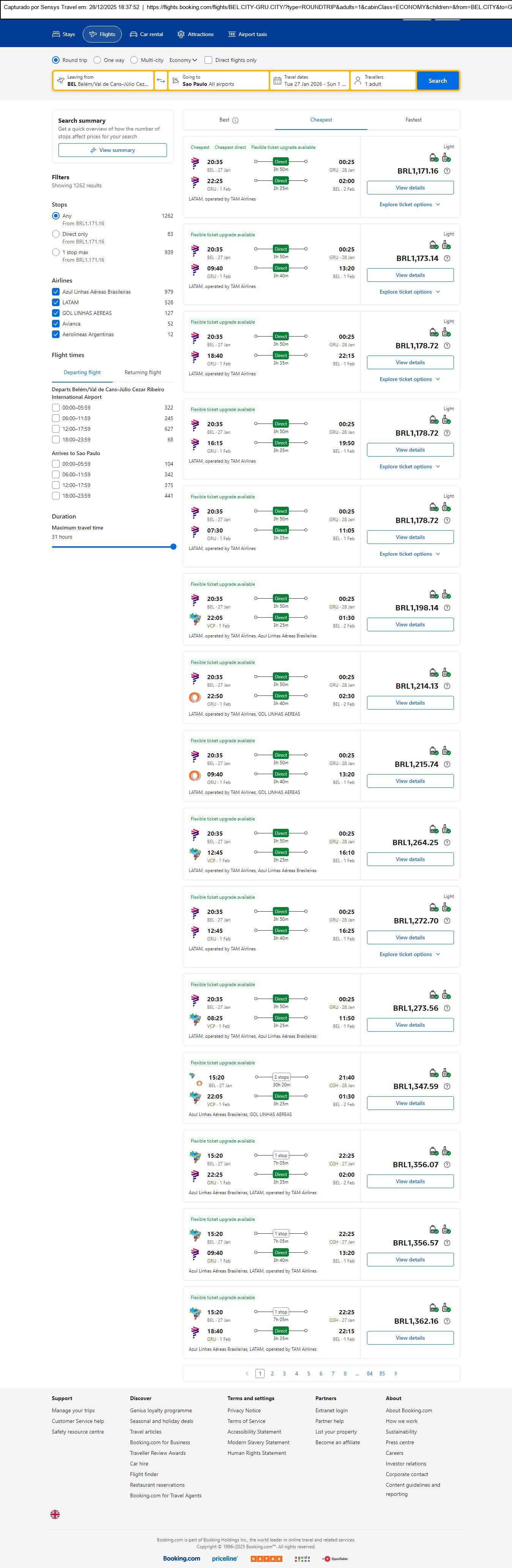Select the One way radio option
Image resolution: width=512 pixels, height=1568 pixels.
97,60
